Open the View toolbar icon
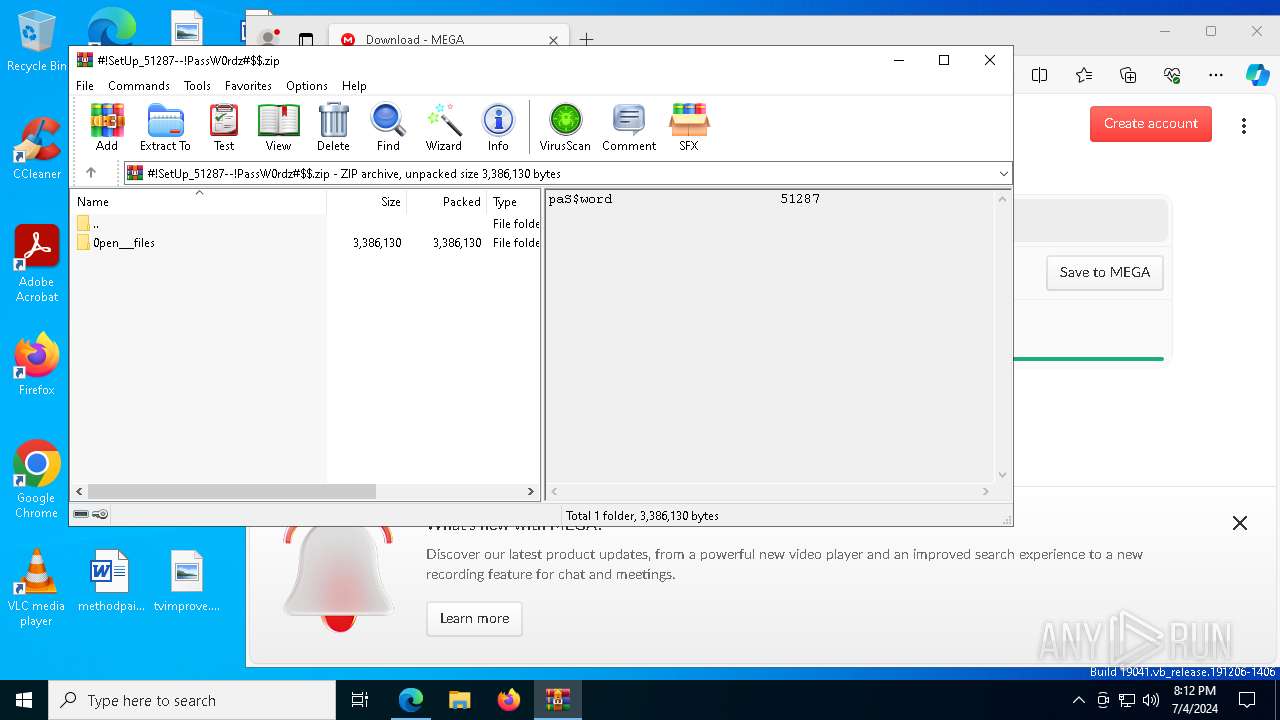The height and width of the screenshot is (720, 1280). pyautogui.click(x=278, y=127)
